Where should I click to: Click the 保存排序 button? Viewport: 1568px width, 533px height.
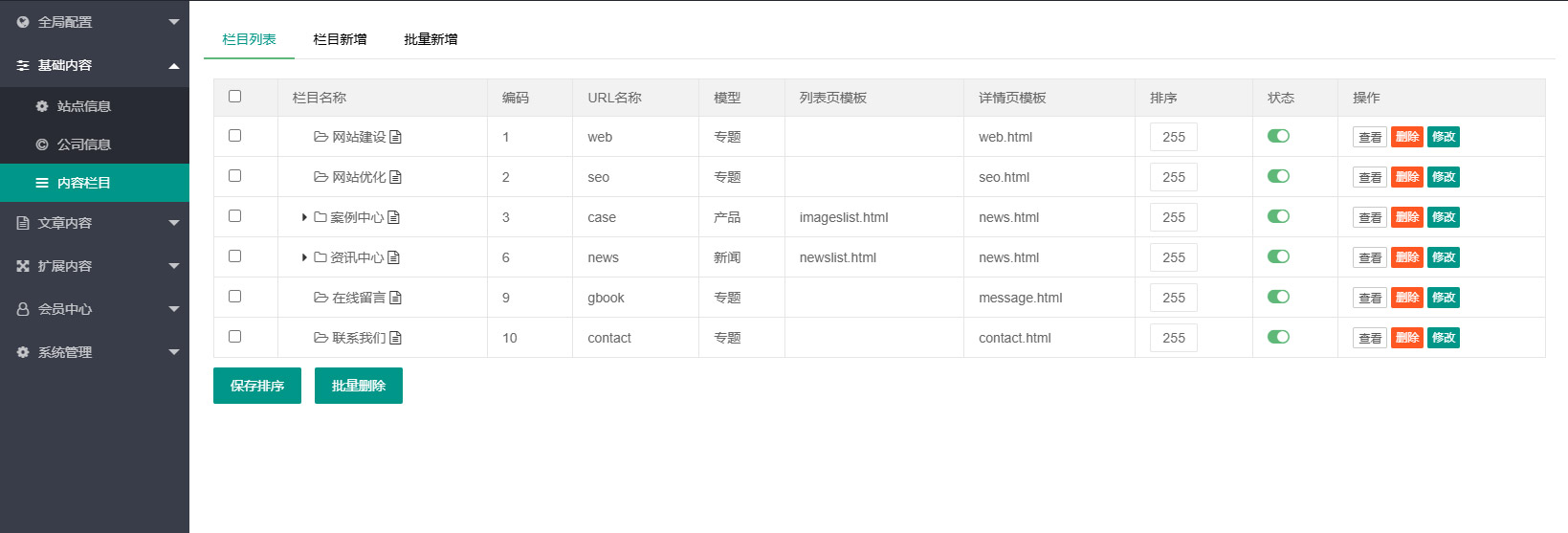[256, 386]
